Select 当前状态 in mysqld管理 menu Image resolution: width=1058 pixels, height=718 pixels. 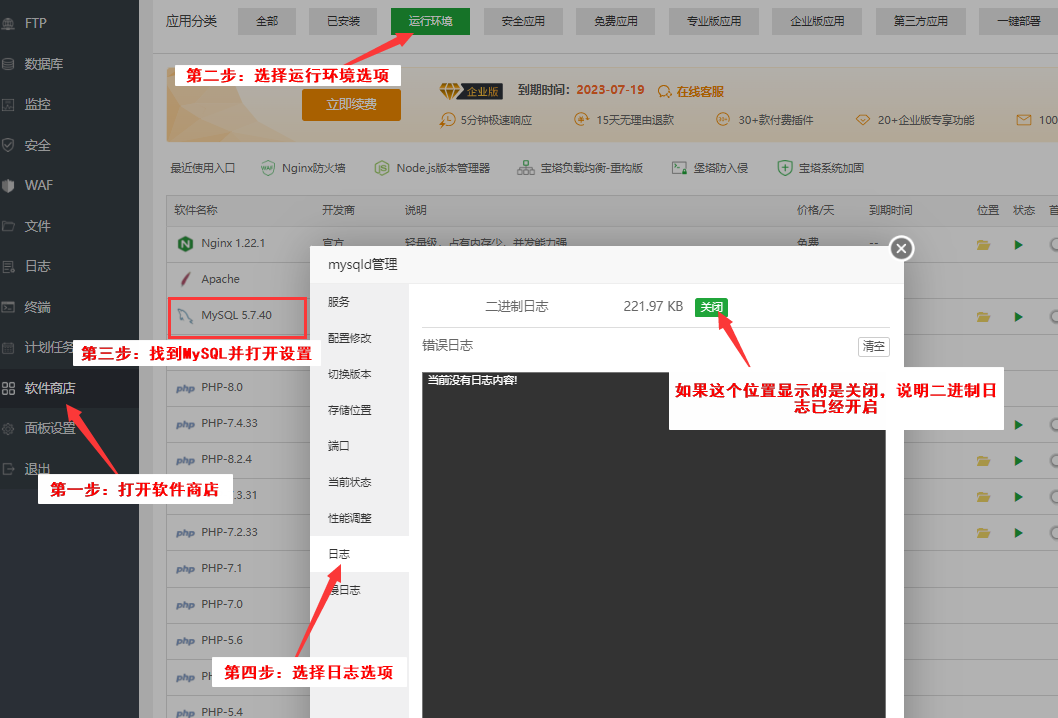[x=360, y=482]
